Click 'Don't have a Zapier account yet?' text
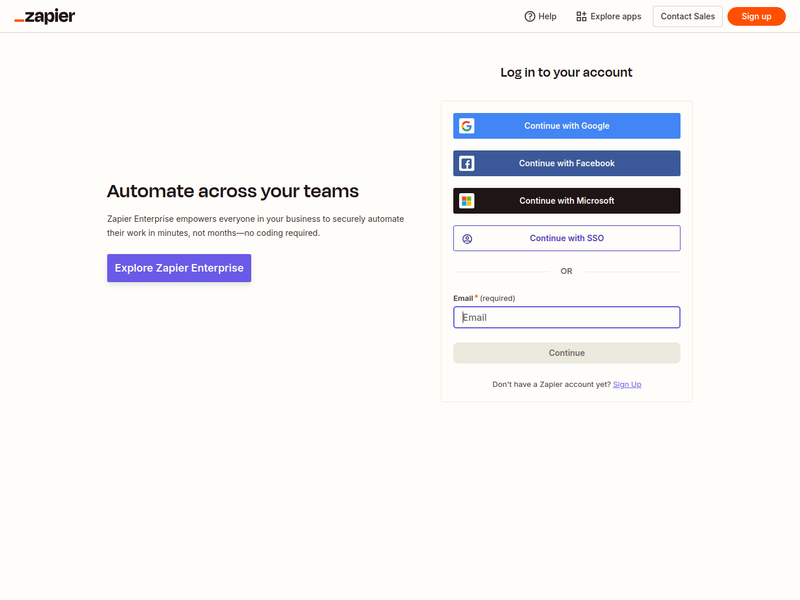The image size is (800, 600). pos(551,385)
